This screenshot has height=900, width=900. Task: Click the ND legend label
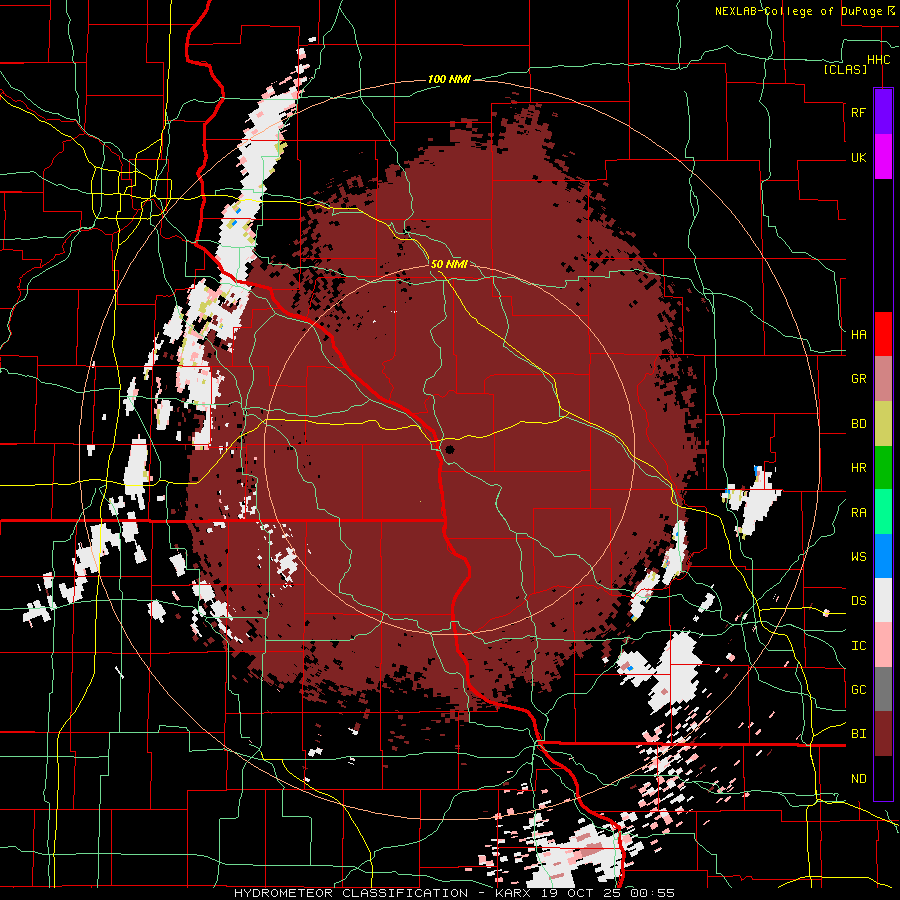point(858,779)
